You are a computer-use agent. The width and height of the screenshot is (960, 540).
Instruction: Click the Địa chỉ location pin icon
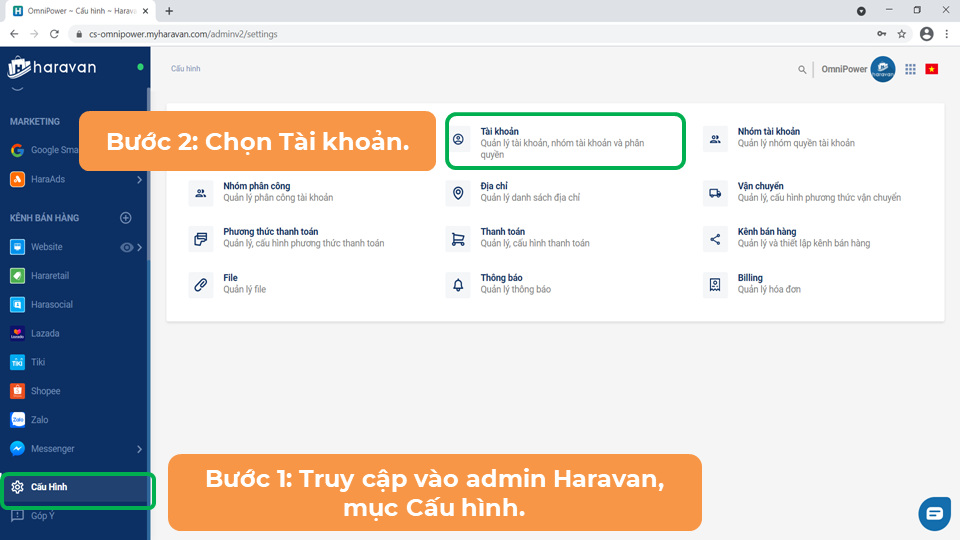458,193
